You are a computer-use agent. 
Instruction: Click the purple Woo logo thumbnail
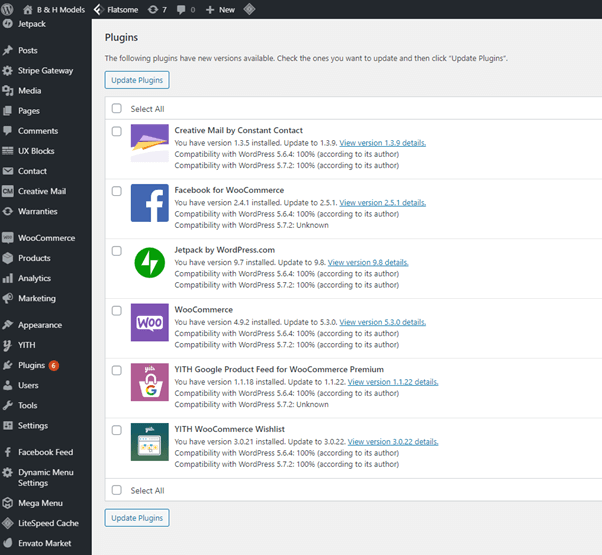(x=150, y=322)
